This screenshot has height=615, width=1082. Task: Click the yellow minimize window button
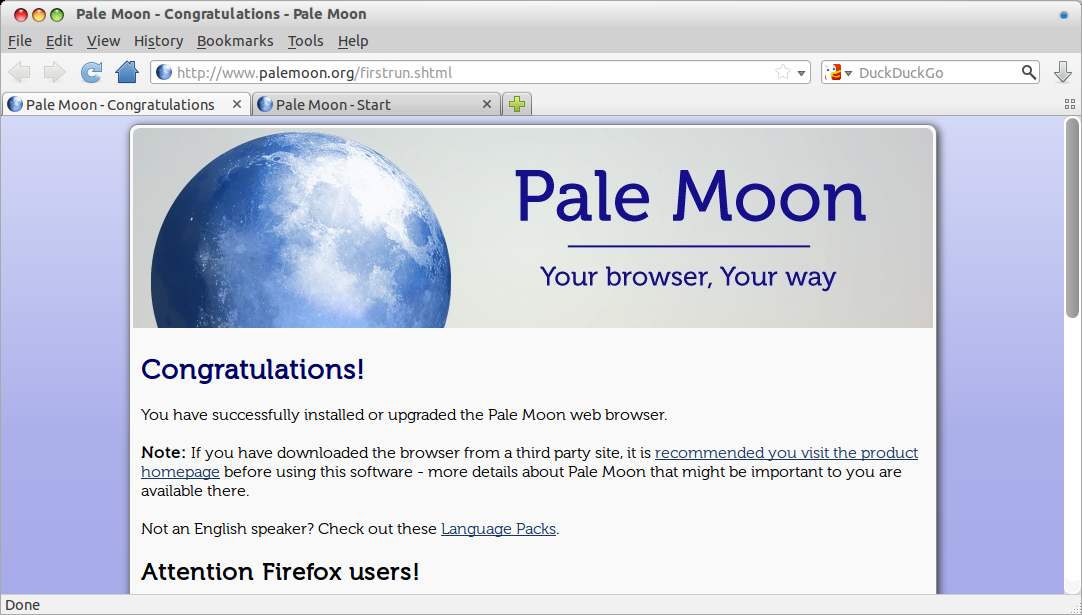pyautogui.click(x=39, y=14)
